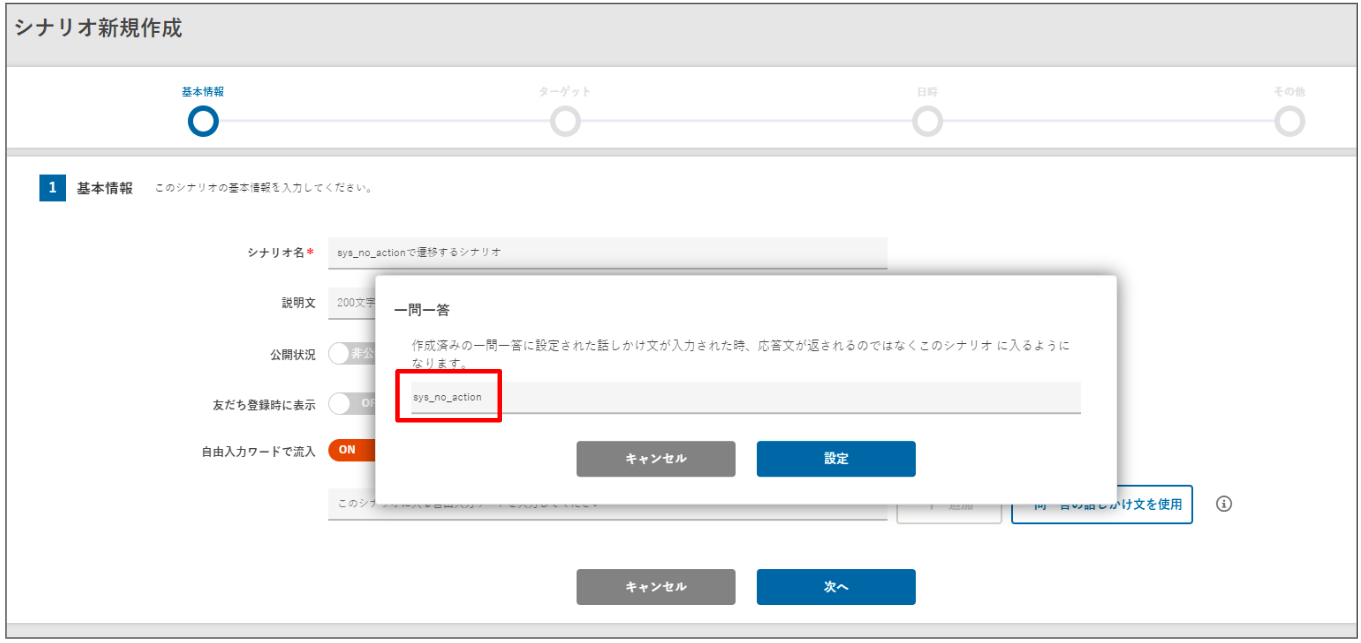Screen dimensions: 1361x643
Task: Click the bottom キャンセル button beside 次へ
Action: point(655,587)
